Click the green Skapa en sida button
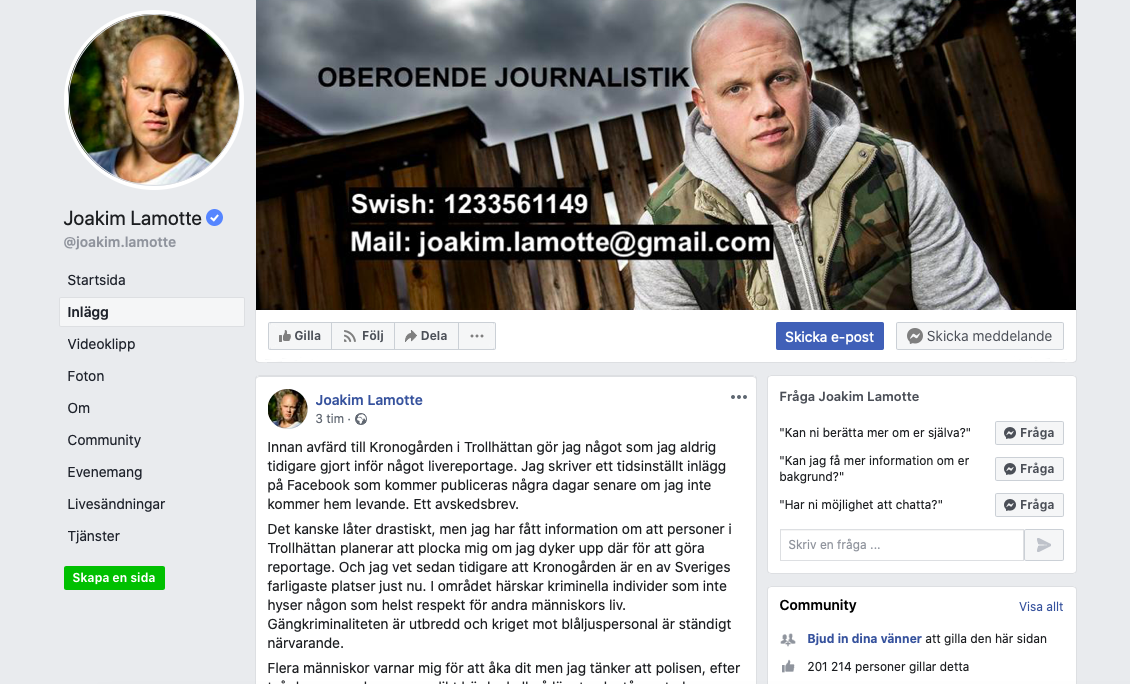 115,578
